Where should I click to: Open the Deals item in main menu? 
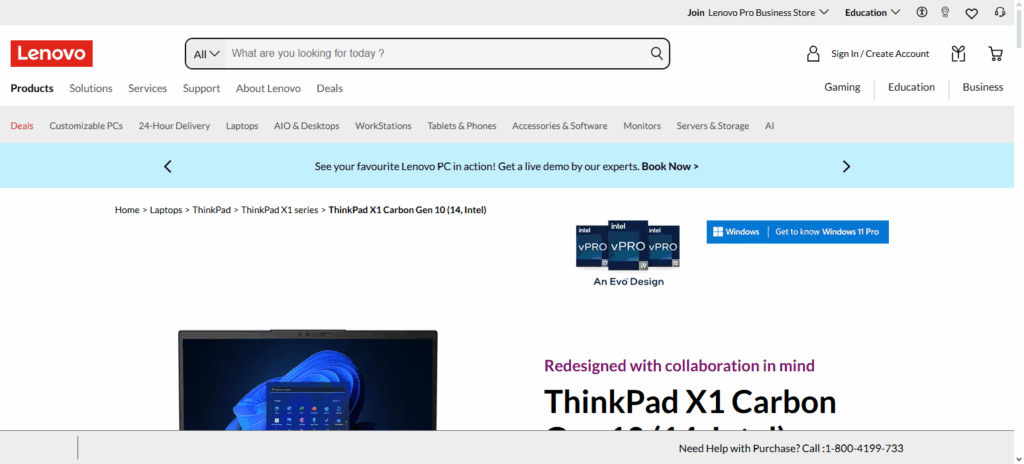coord(330,88)
